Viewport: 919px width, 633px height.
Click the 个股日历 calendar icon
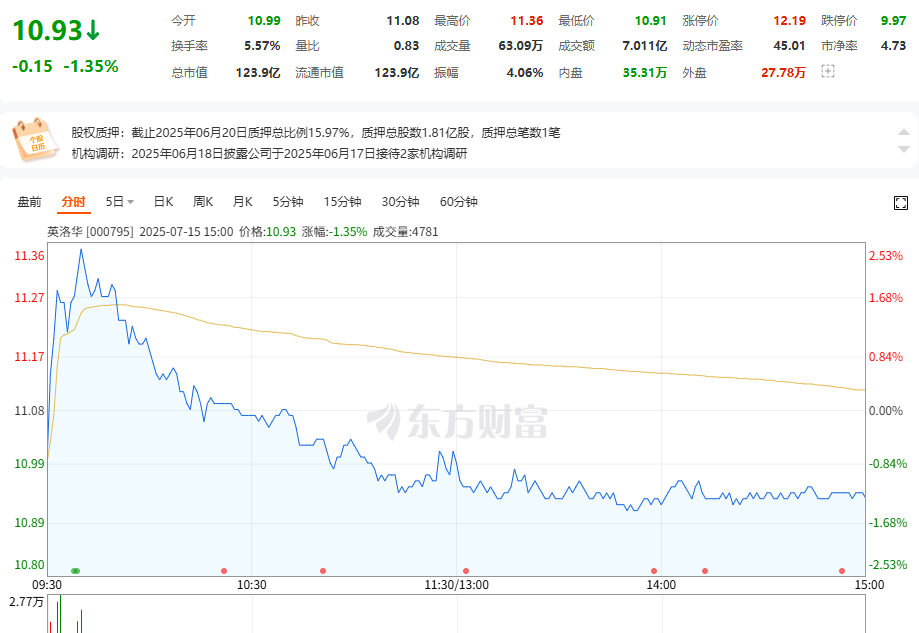pos(35,139)
